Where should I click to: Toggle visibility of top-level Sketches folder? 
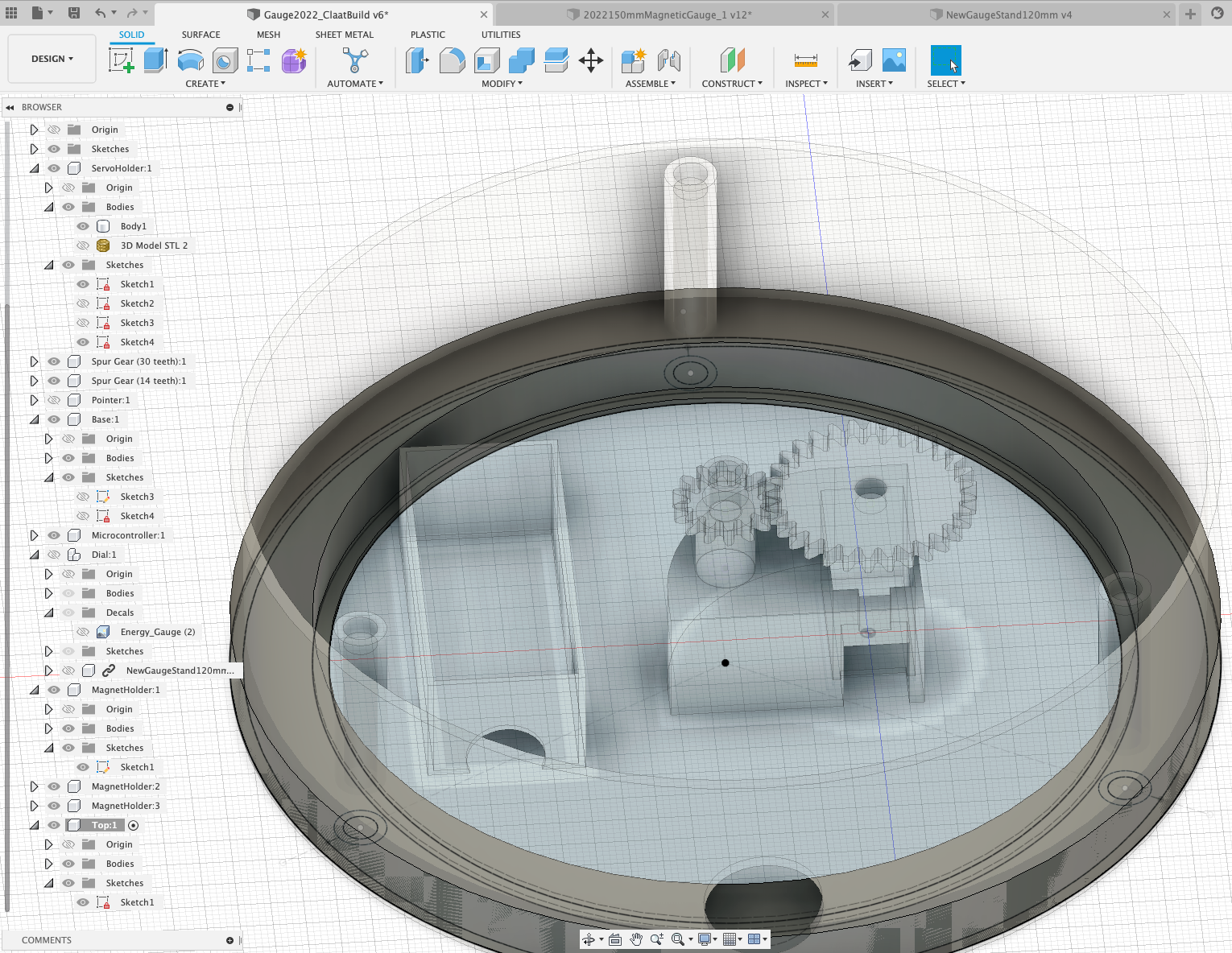point(54,149)
